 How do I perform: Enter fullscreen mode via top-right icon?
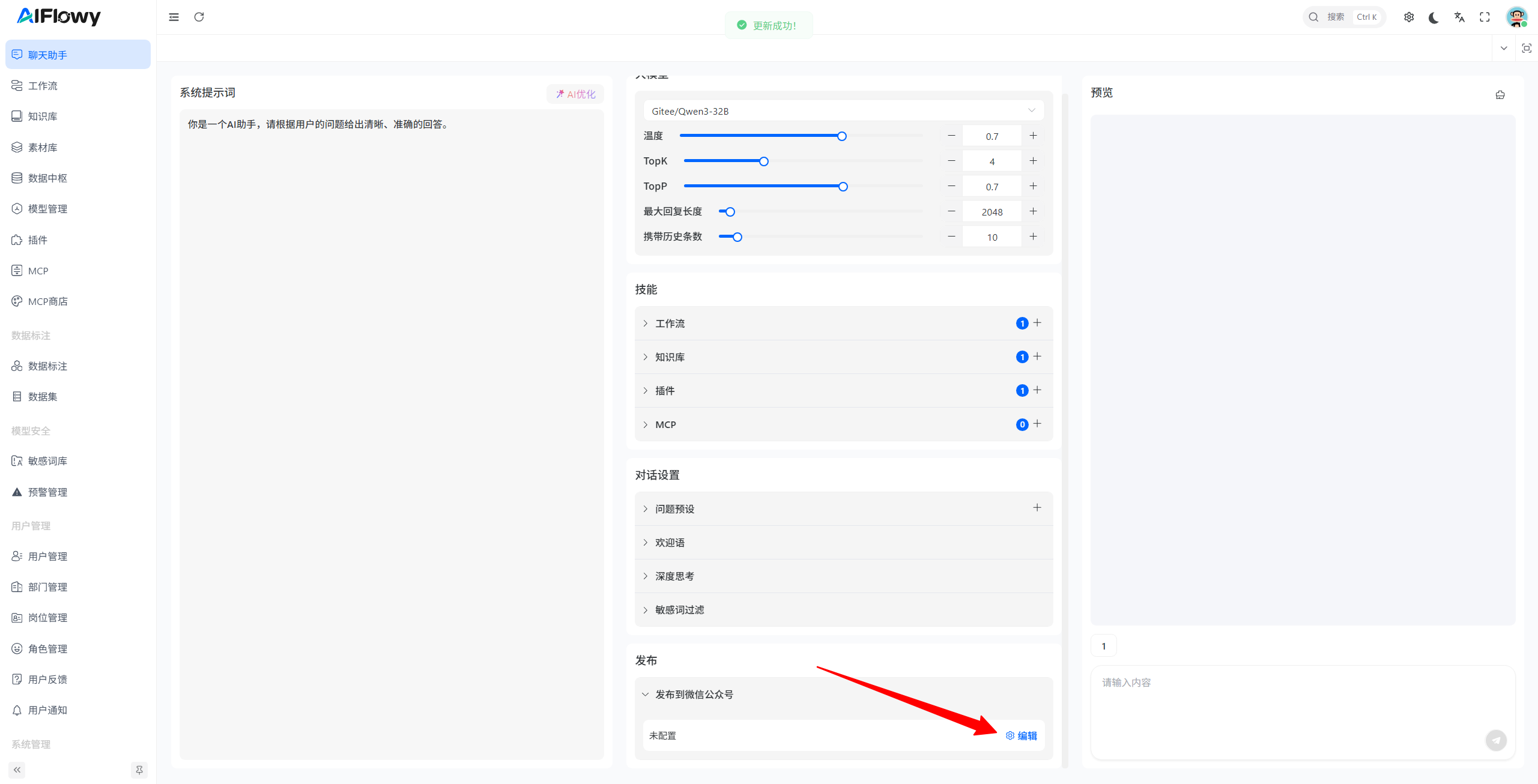point(1485,17)
